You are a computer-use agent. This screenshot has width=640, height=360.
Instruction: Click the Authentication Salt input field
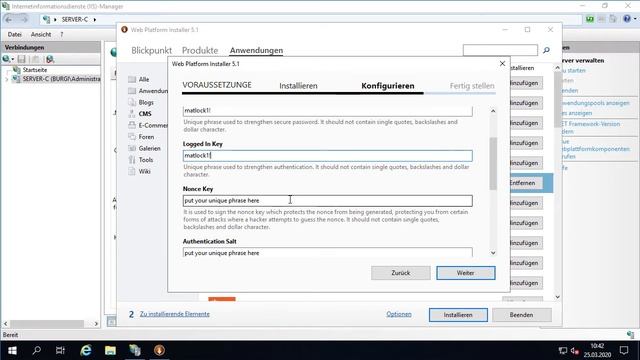327,253
